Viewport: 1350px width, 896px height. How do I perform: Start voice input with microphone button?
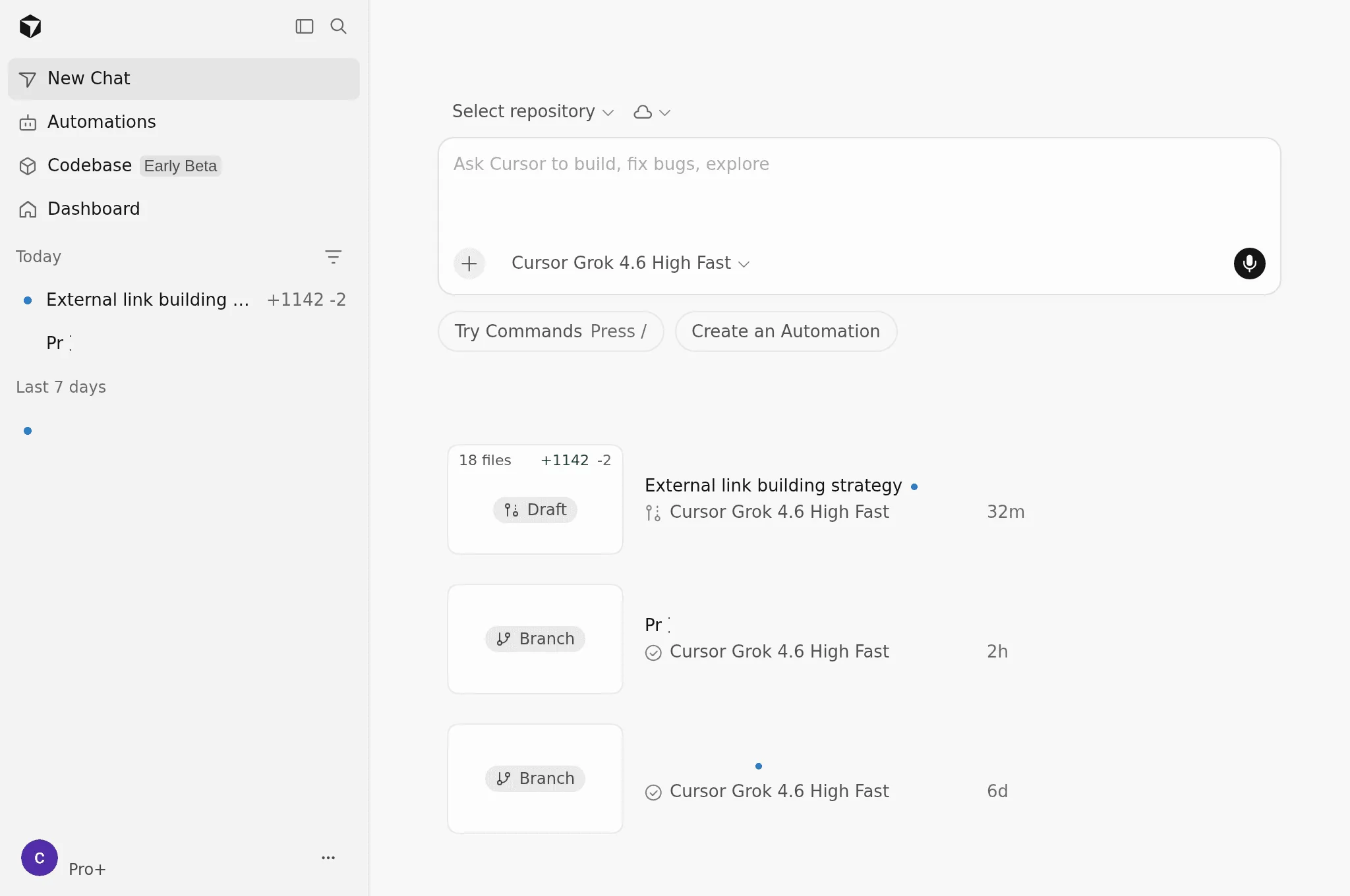pyautogui.click(x=1249, y=264)
